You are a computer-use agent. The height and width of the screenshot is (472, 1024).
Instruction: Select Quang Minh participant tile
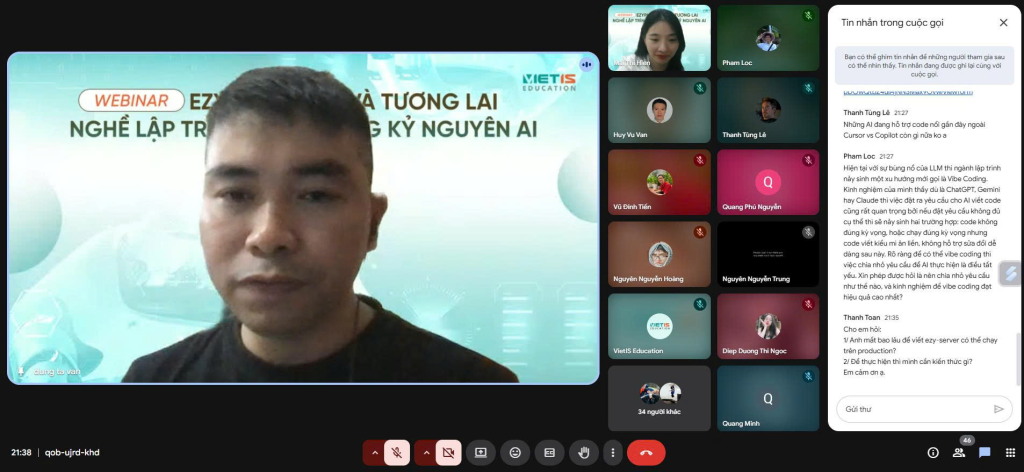point(768,398)
